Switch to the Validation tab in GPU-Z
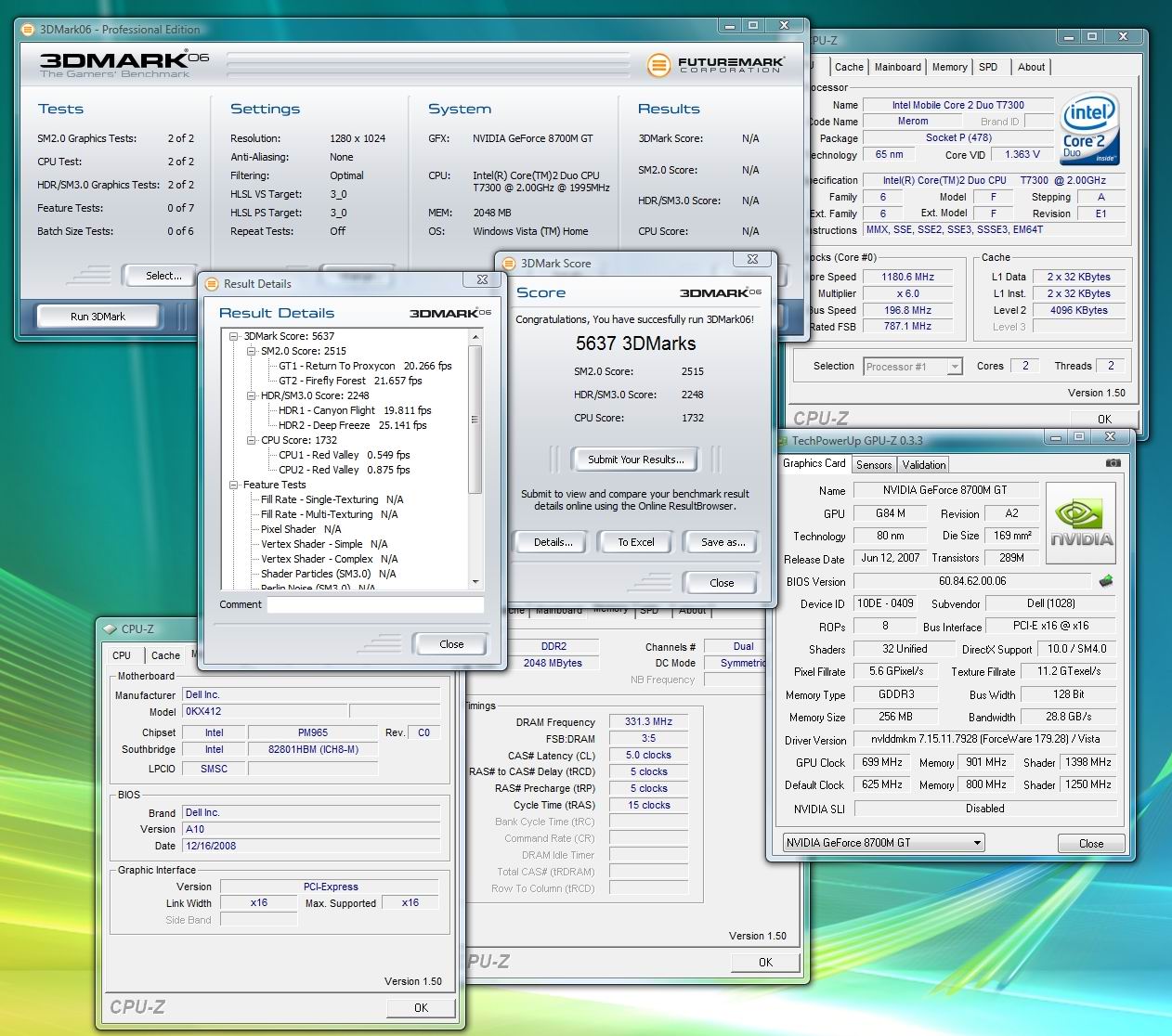The image size is (1172, 1036). click(924, 465)
